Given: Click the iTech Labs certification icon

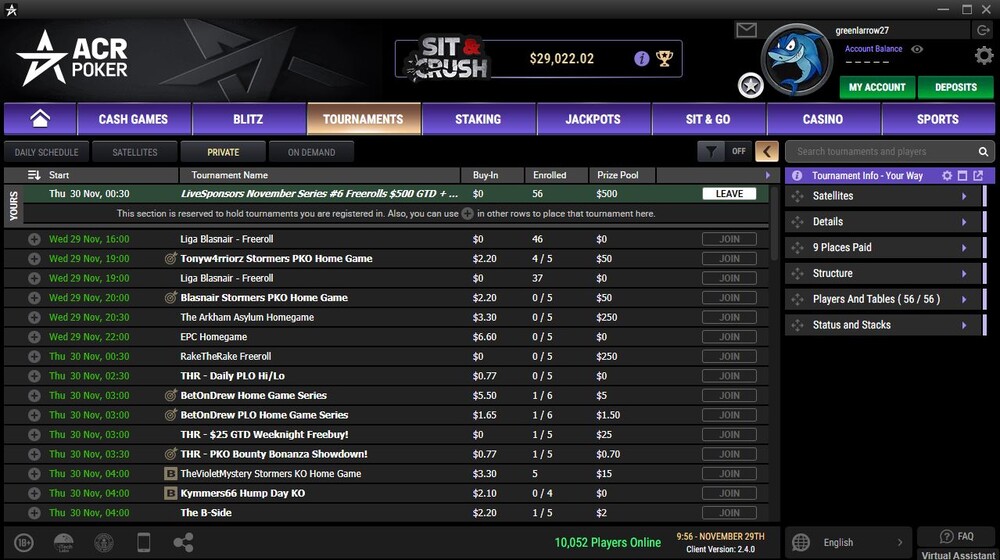Looking at the screenshot, I should point(64,543).
